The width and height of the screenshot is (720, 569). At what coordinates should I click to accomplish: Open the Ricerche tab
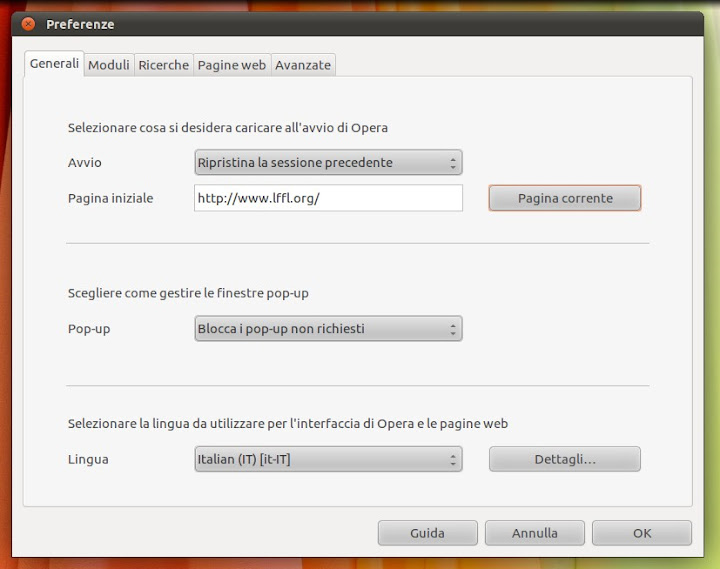[x=163, y=65]
